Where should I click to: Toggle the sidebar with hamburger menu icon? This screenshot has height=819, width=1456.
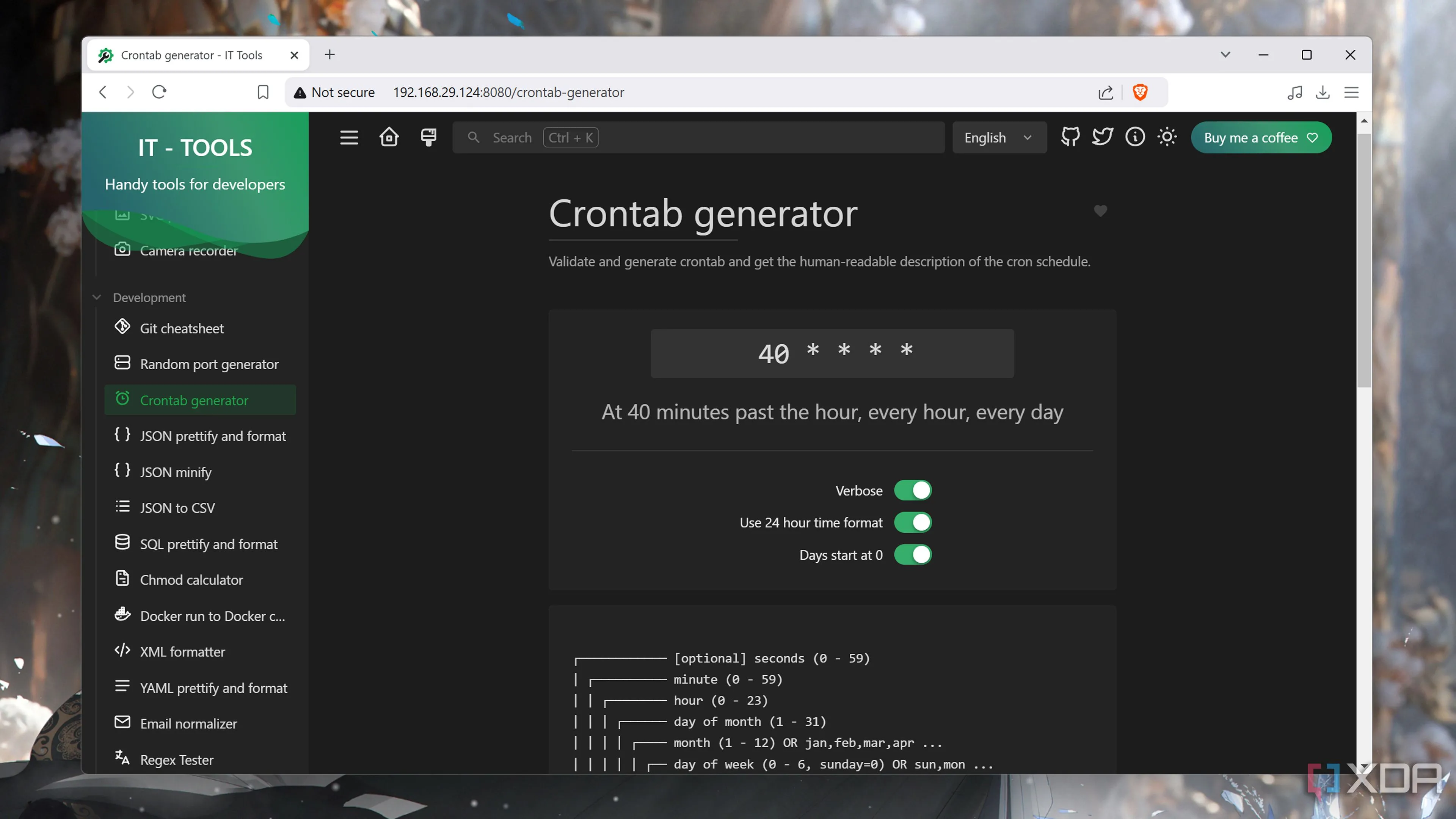point(349,137)
